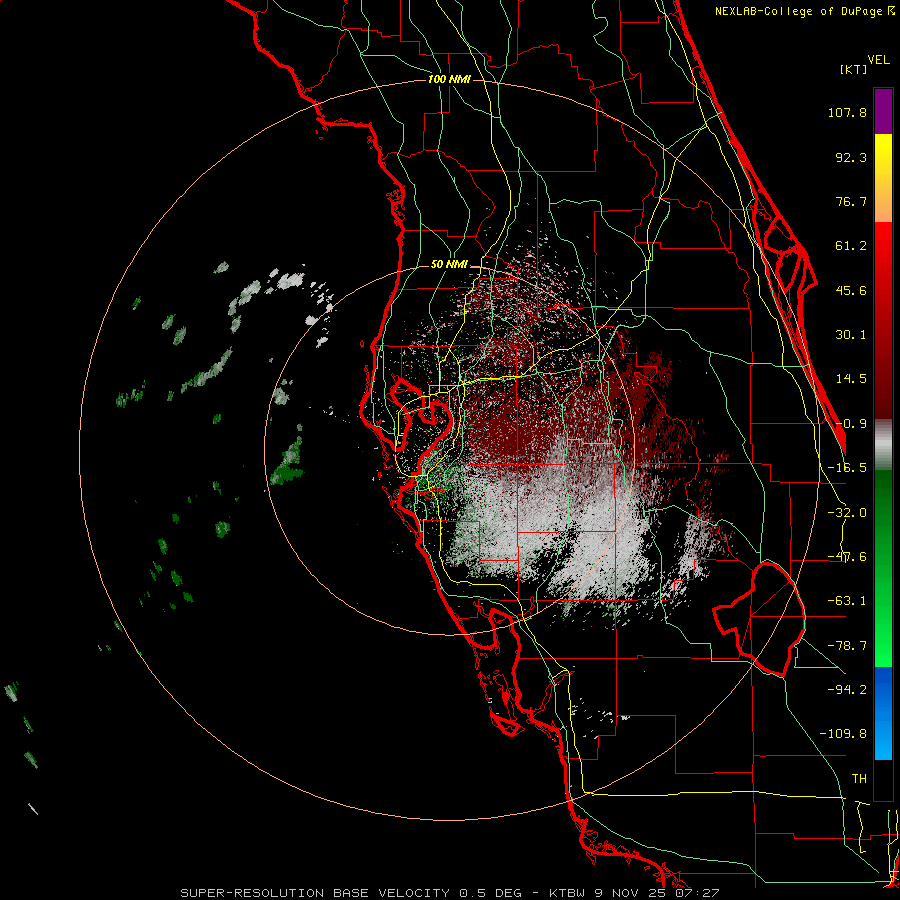The image size is (900, 900).
Task: Pick the gray segment of the color bar
Action: (883, 444)
